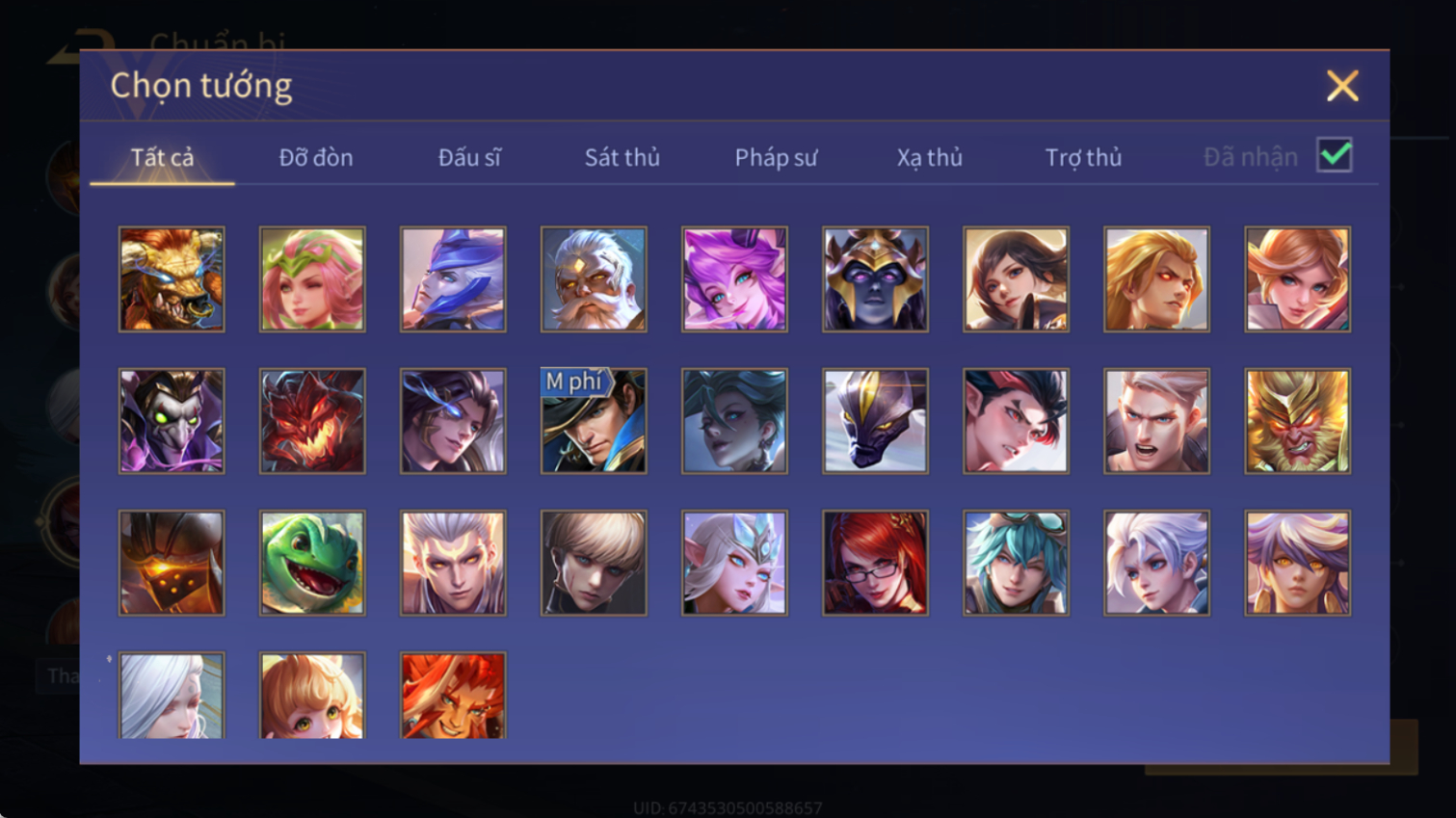Close the 'Chọn tướng' dialog
1456x818 pixels.
pos(1342,86)
